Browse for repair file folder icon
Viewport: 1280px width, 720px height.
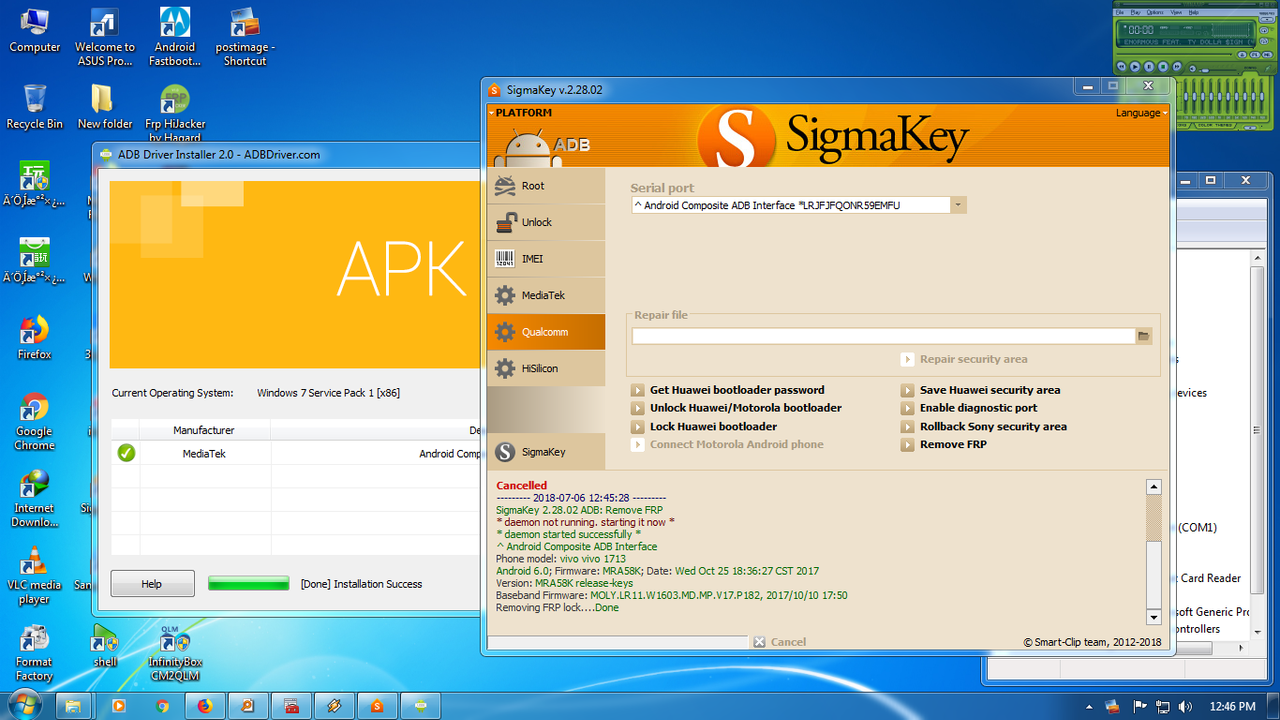tap(1143, 336)
